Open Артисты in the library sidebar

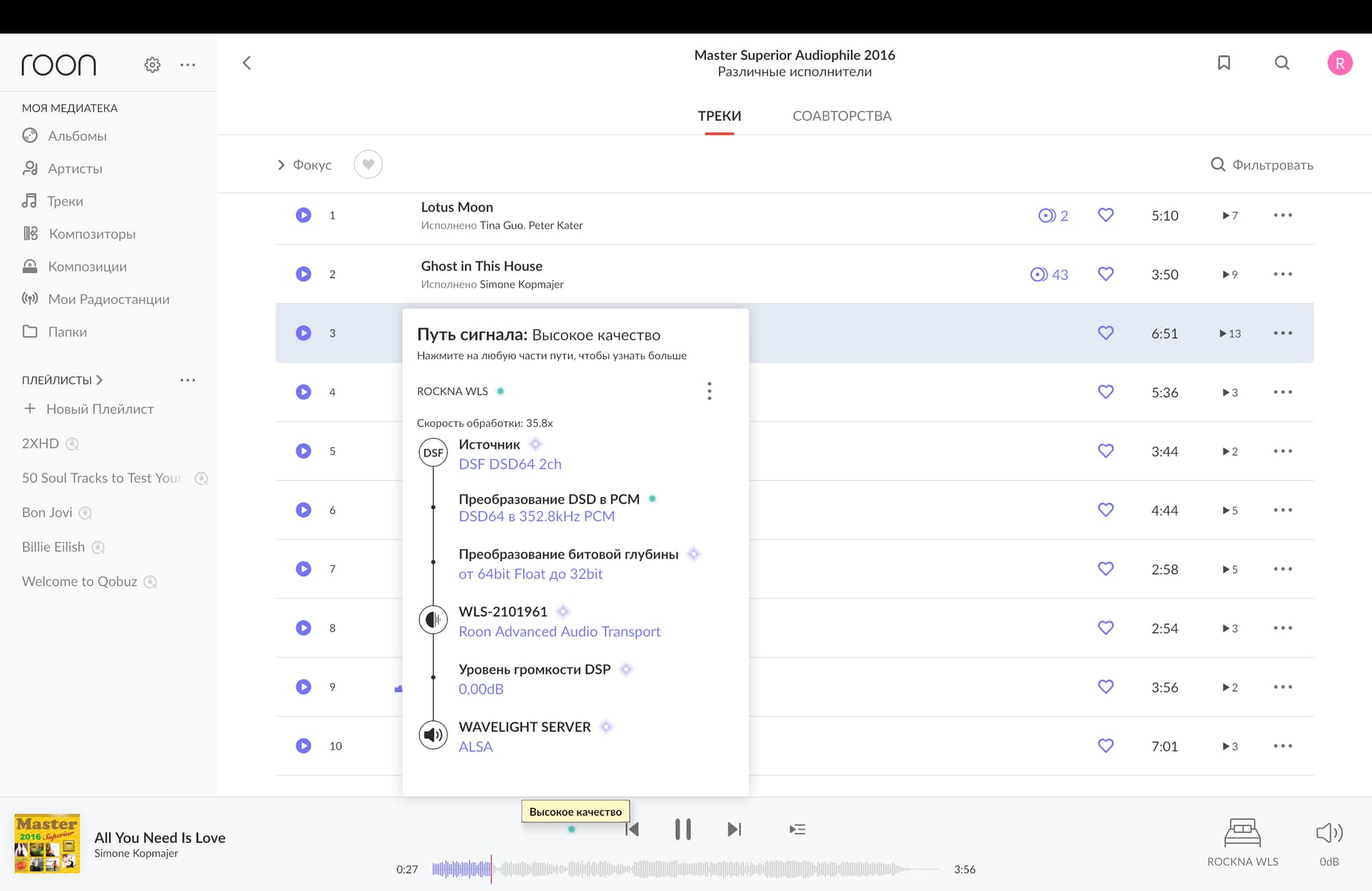[62, 169]
